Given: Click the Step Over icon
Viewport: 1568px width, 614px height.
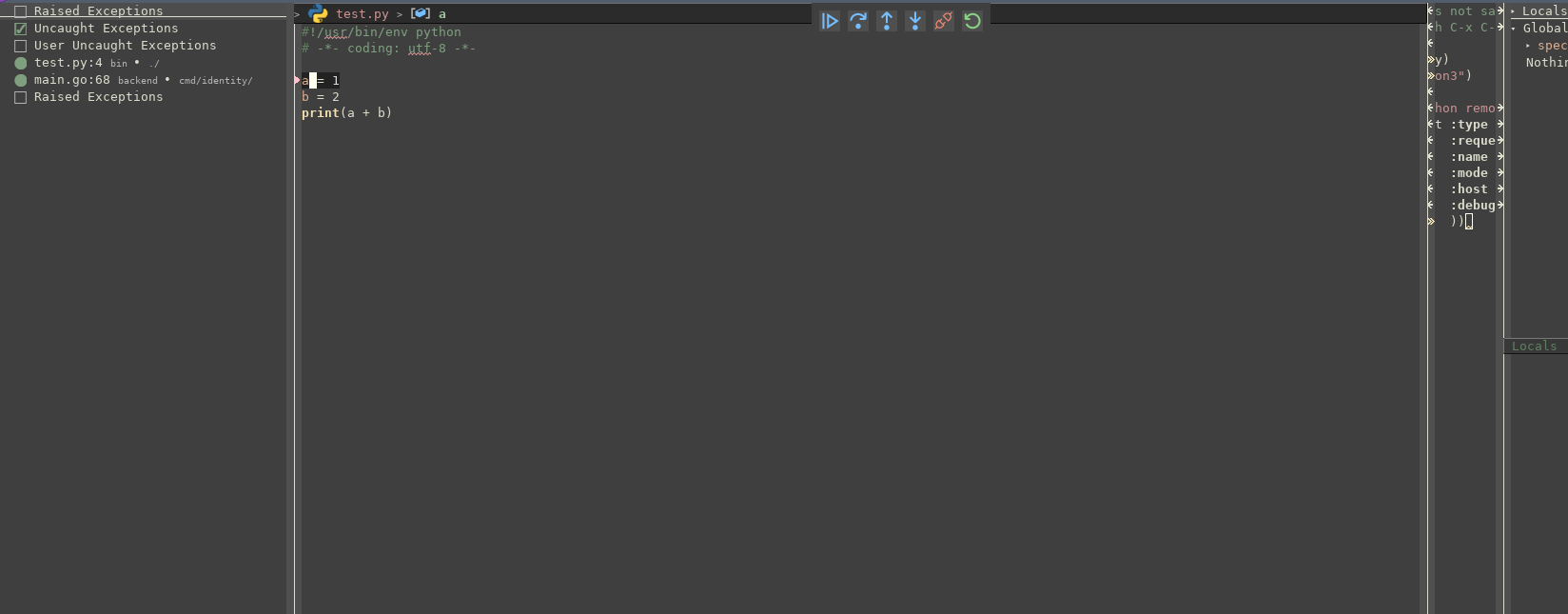Looking at the screenshot, I should (858, 21).
